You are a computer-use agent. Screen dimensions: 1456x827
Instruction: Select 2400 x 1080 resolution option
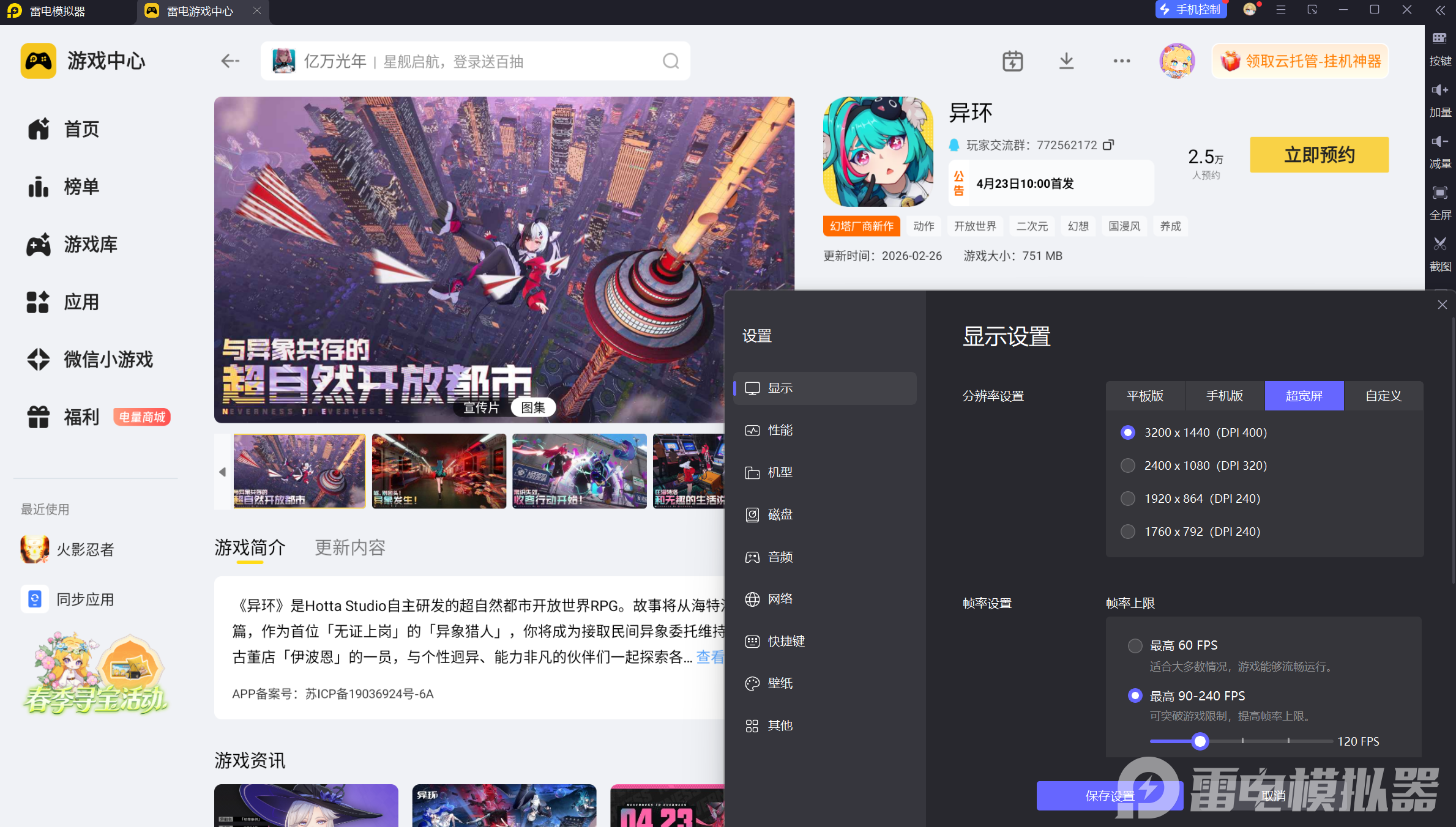1127,465
